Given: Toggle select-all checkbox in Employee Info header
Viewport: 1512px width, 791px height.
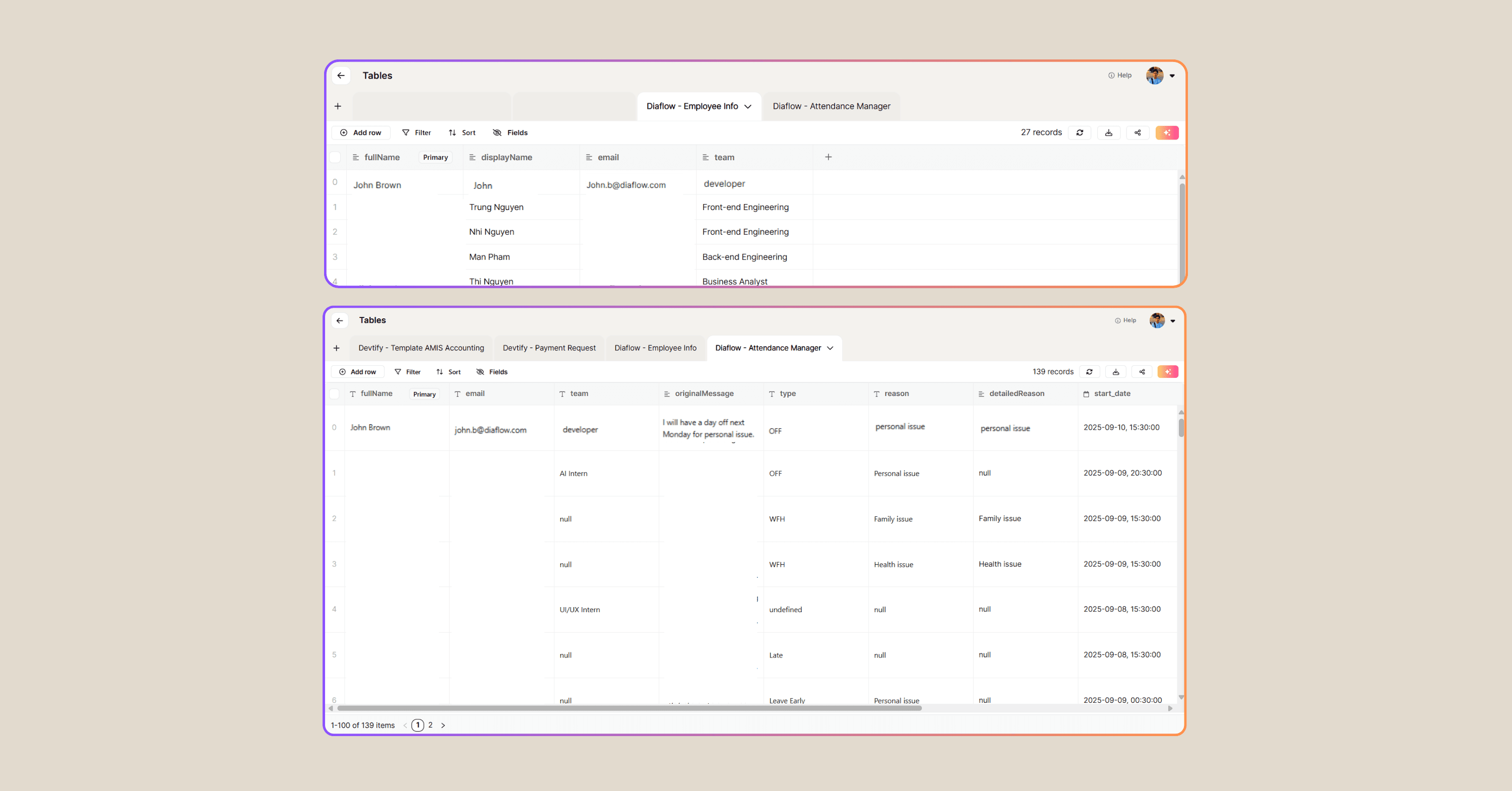Looking at the screenshot, I should coord(335,157).
